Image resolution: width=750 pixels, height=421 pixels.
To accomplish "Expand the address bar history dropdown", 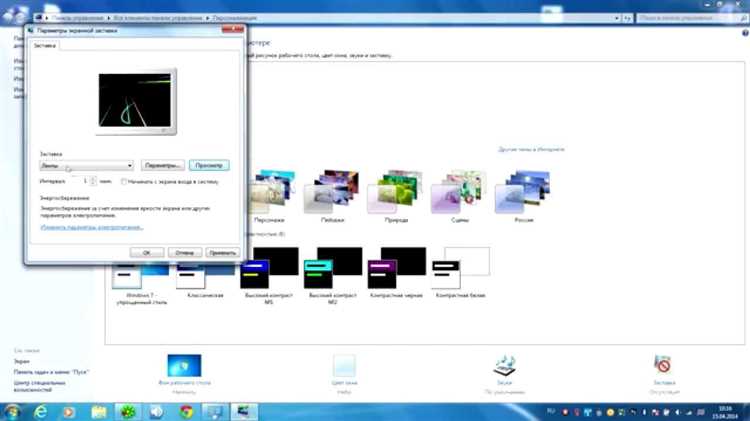I will (x=617, y=18).
